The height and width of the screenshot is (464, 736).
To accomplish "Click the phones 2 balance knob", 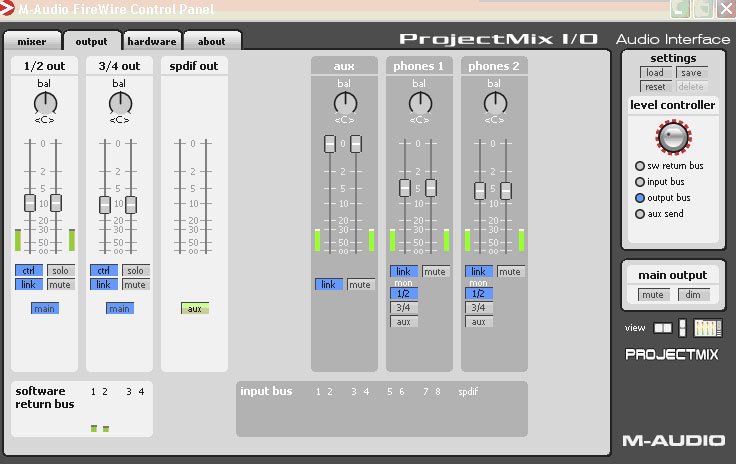I will [495, 103].
